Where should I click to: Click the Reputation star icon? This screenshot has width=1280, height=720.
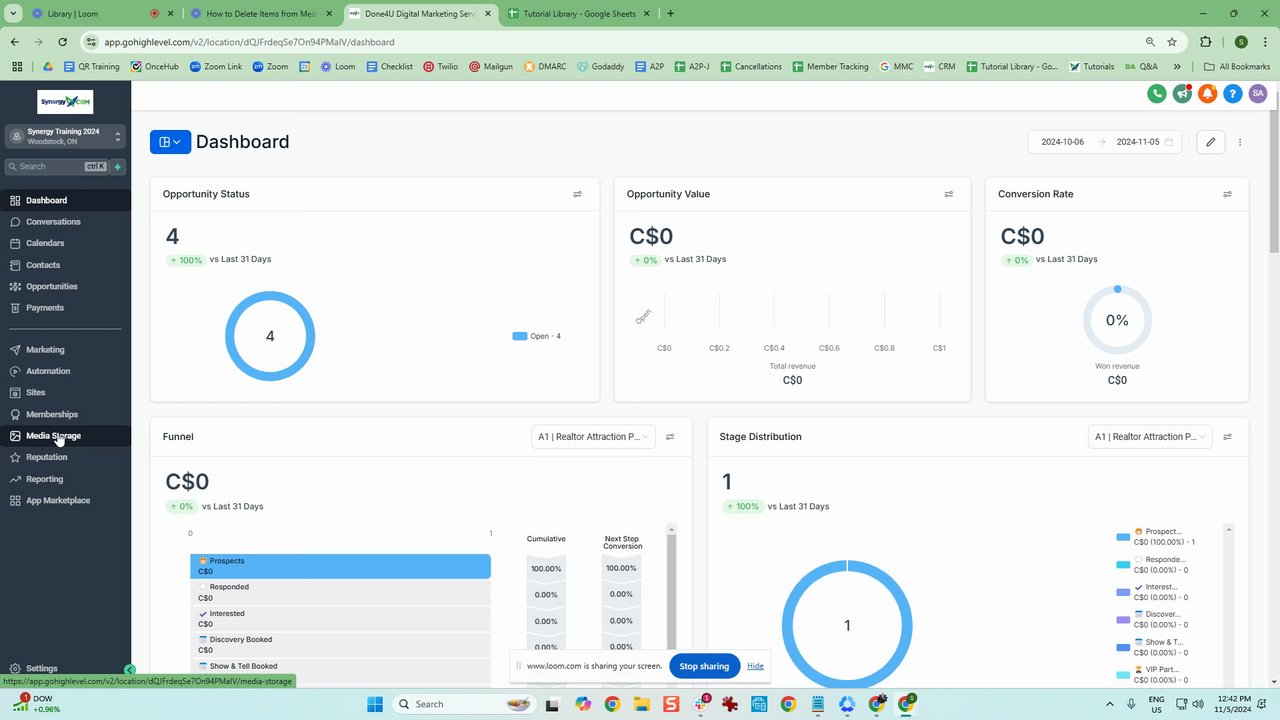(15, 457)
